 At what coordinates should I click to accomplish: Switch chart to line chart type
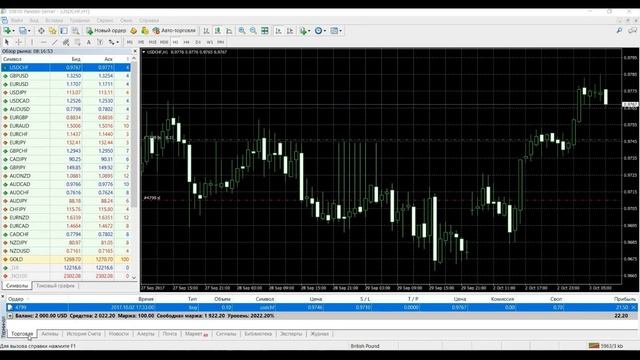pos(229,31)
